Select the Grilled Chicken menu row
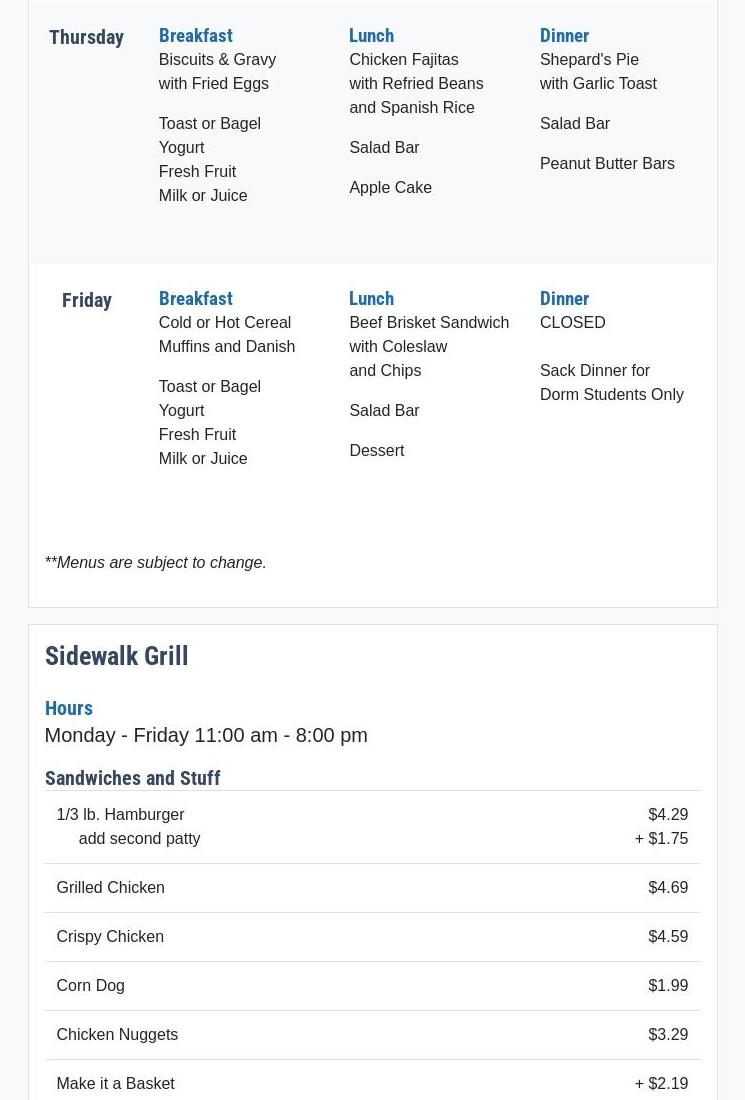The height and width of the screenshot is (1100, 745). click(x=372, y=887)
